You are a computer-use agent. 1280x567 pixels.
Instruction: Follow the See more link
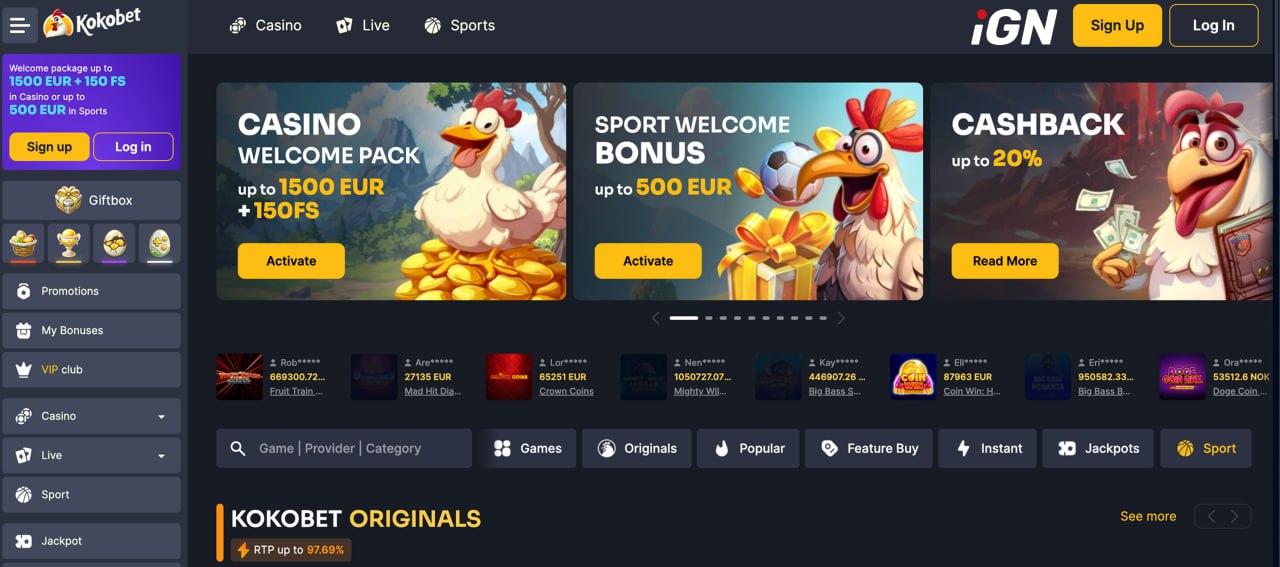(x=1148, y=516)
